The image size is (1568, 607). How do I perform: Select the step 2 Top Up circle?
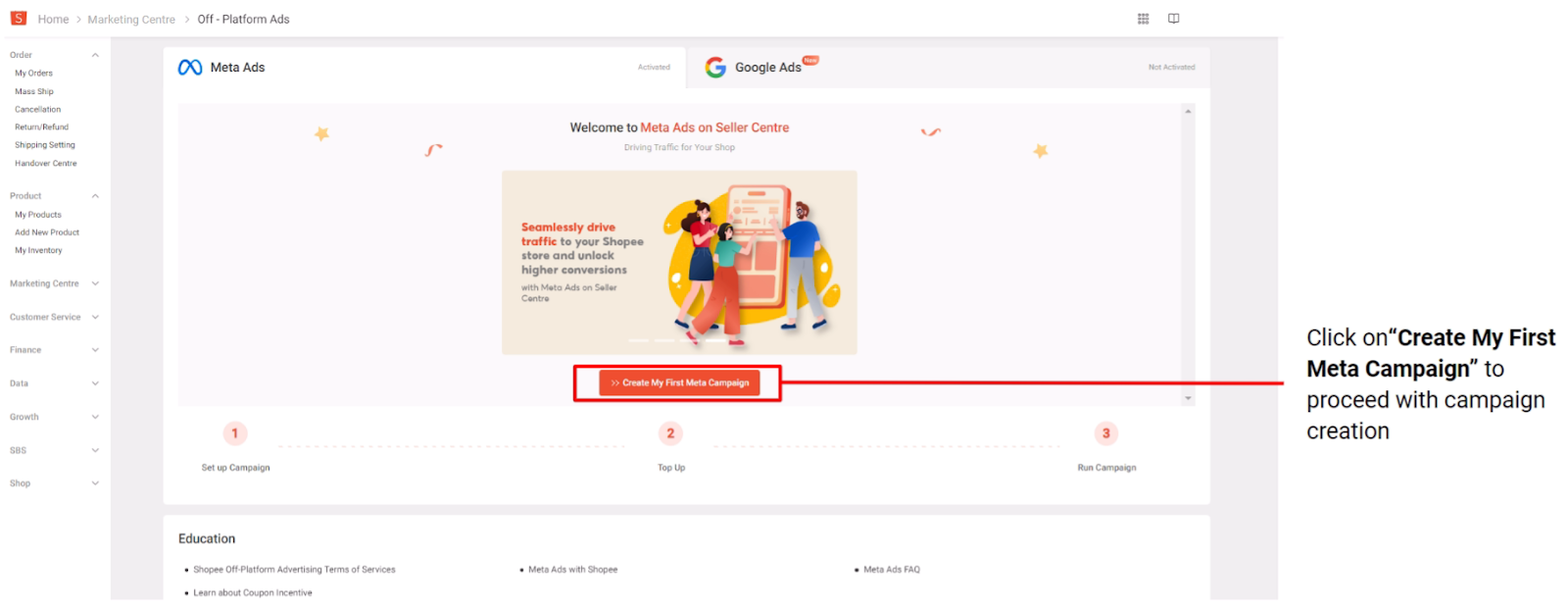point(670,433)
